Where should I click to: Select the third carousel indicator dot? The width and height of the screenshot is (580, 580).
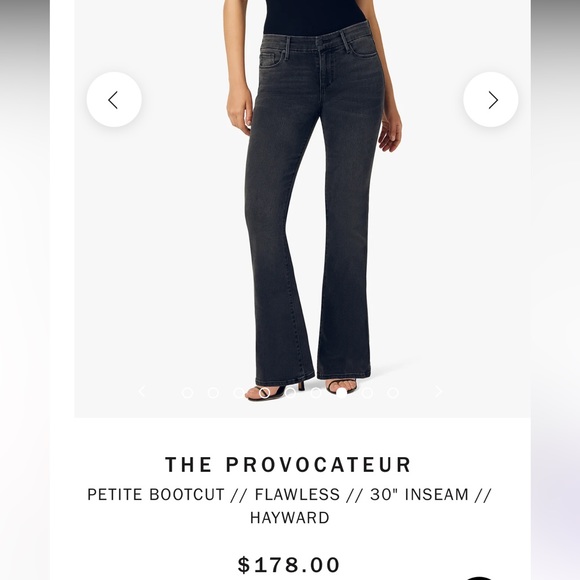click(239, 393)
